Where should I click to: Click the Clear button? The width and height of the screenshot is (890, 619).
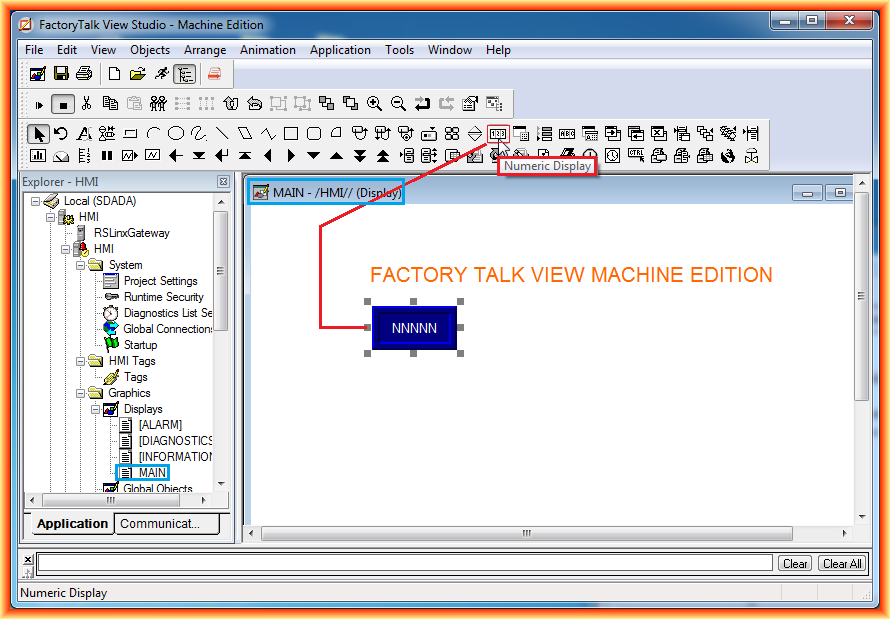[795, 563]
